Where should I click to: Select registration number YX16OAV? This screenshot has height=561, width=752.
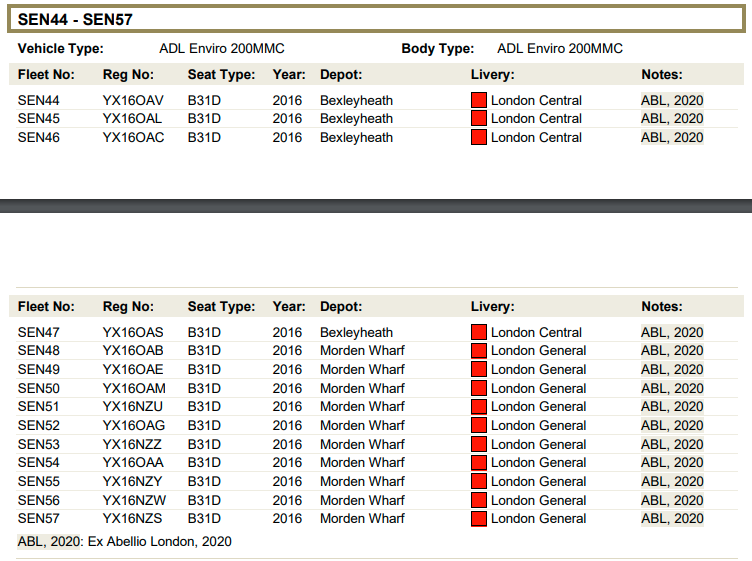[133, 100]
